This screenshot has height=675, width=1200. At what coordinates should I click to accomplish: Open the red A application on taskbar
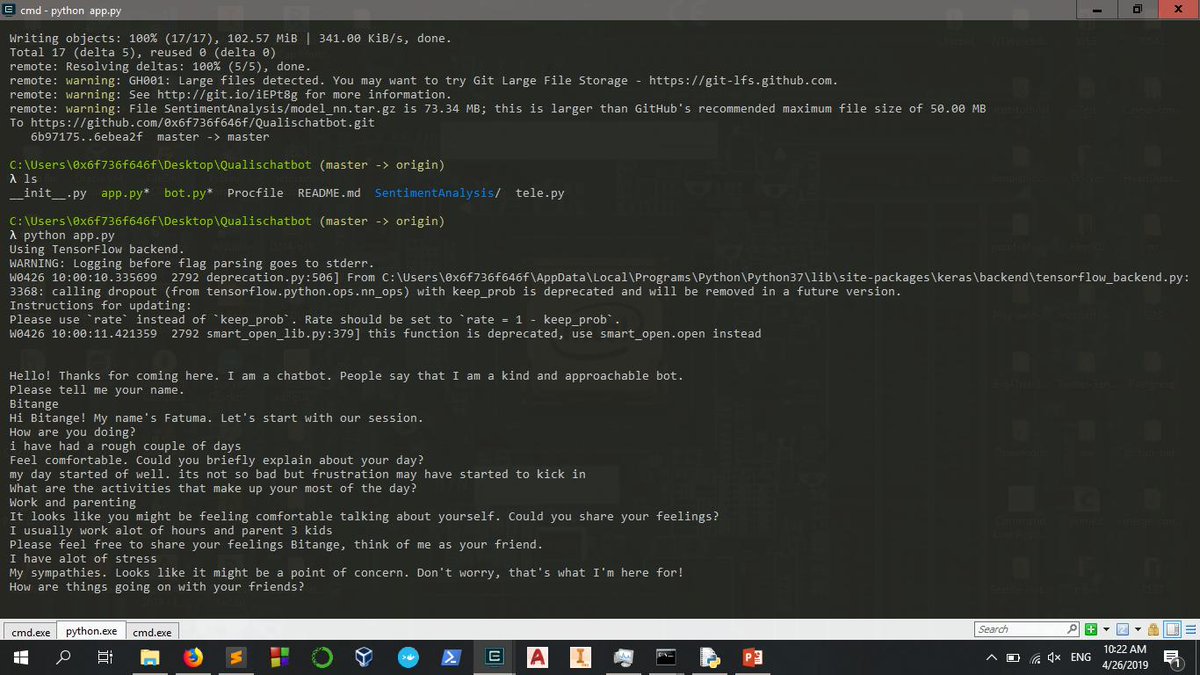pos(537,657)
